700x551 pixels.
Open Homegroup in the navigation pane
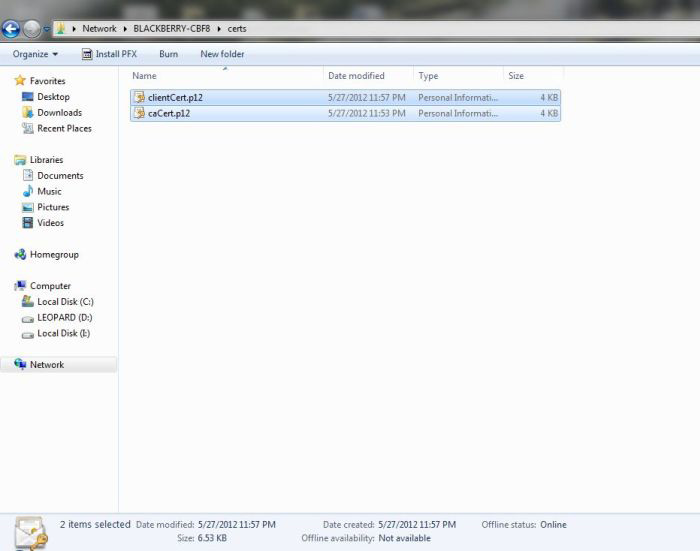54,255
